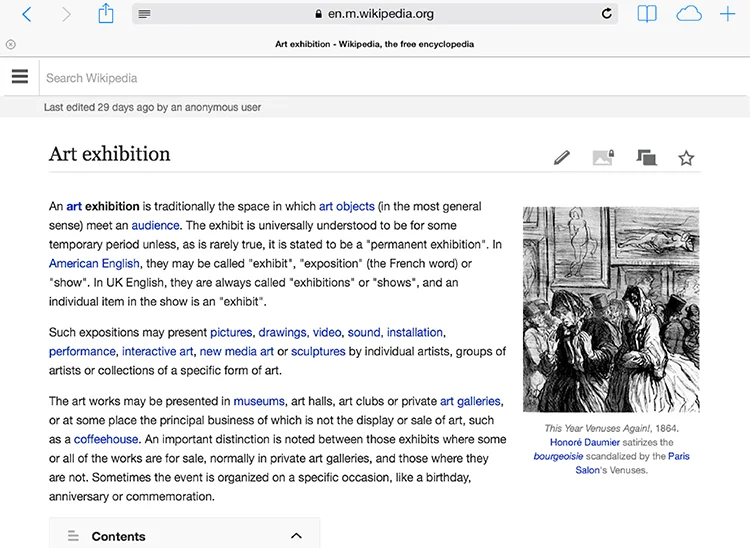Tap the 'Art exhibition' page heading
Viewport: 750px width, 548px height.
point(110,154)
